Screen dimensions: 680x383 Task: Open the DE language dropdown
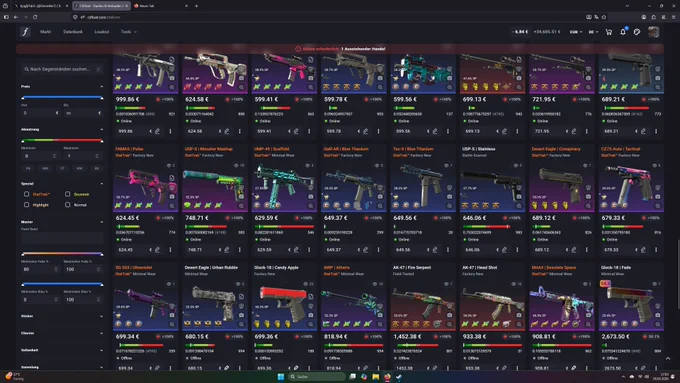point(593,32)
